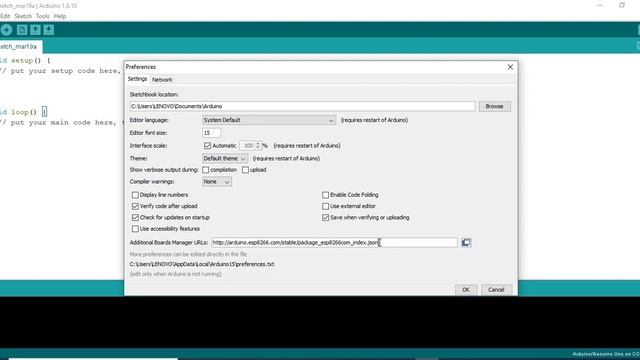The height and width of the screenshot is (360, 640).
Task: Confirm preferences with OK button
Action: coord(466,290)
